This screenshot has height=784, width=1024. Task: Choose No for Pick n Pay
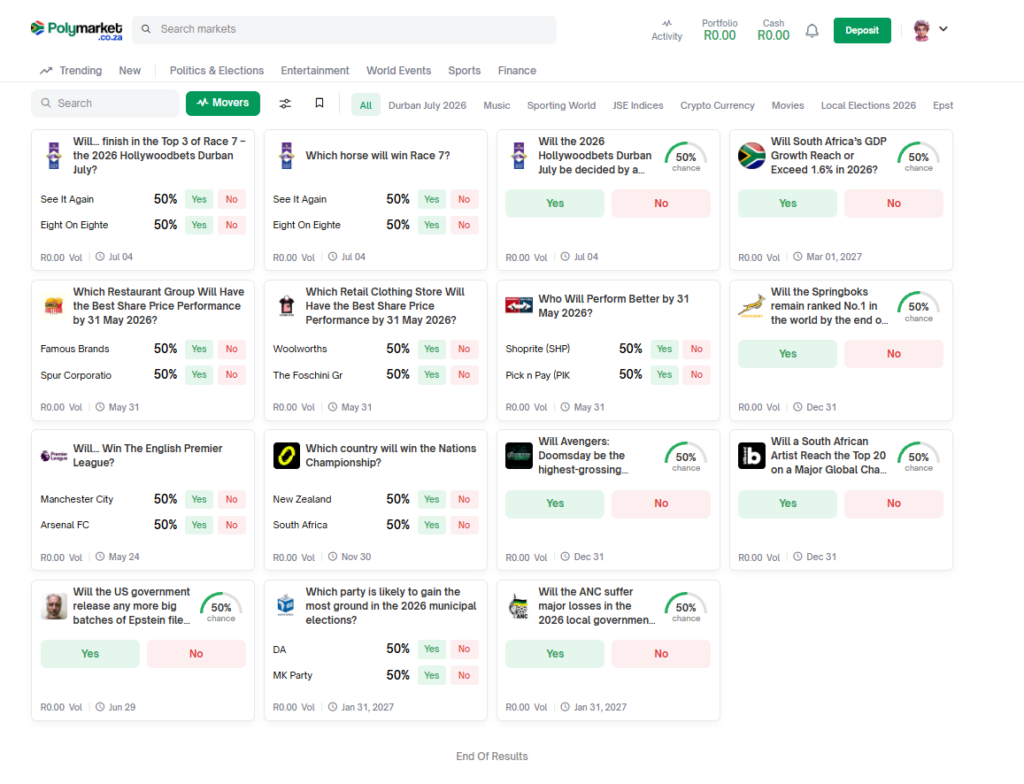(697, 375)
